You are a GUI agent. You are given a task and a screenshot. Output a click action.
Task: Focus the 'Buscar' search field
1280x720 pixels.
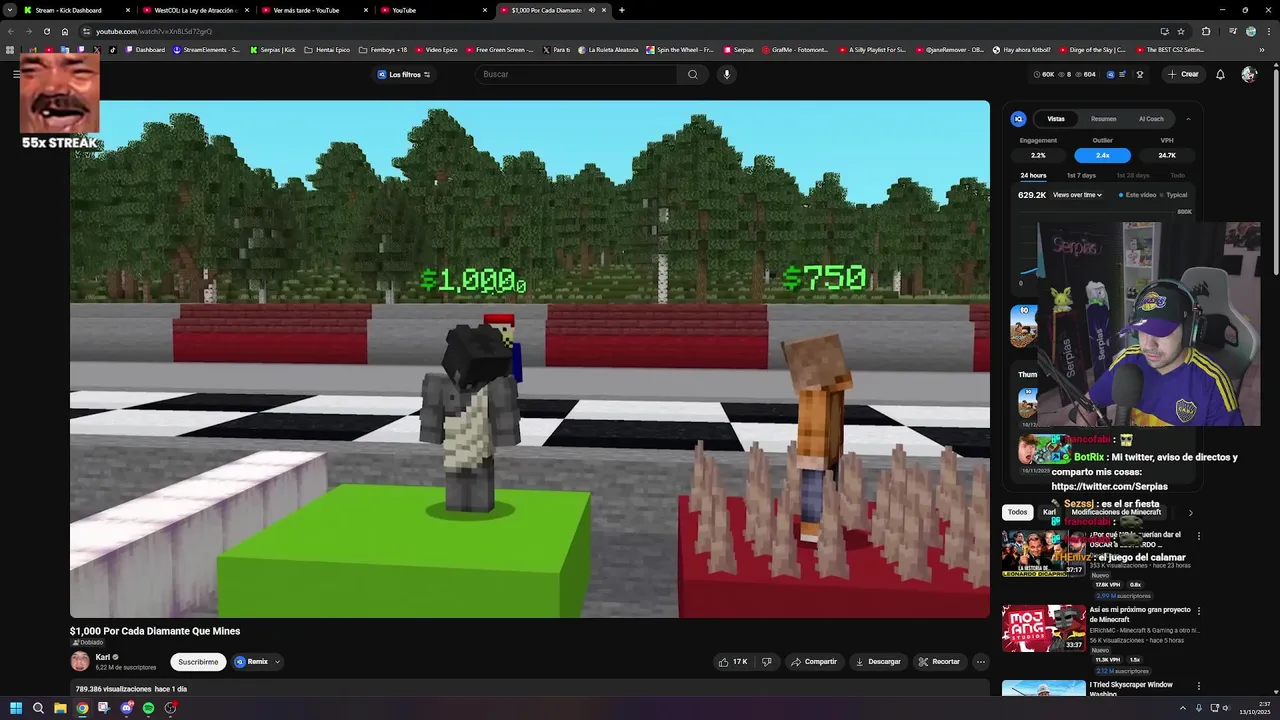[578, 74]
